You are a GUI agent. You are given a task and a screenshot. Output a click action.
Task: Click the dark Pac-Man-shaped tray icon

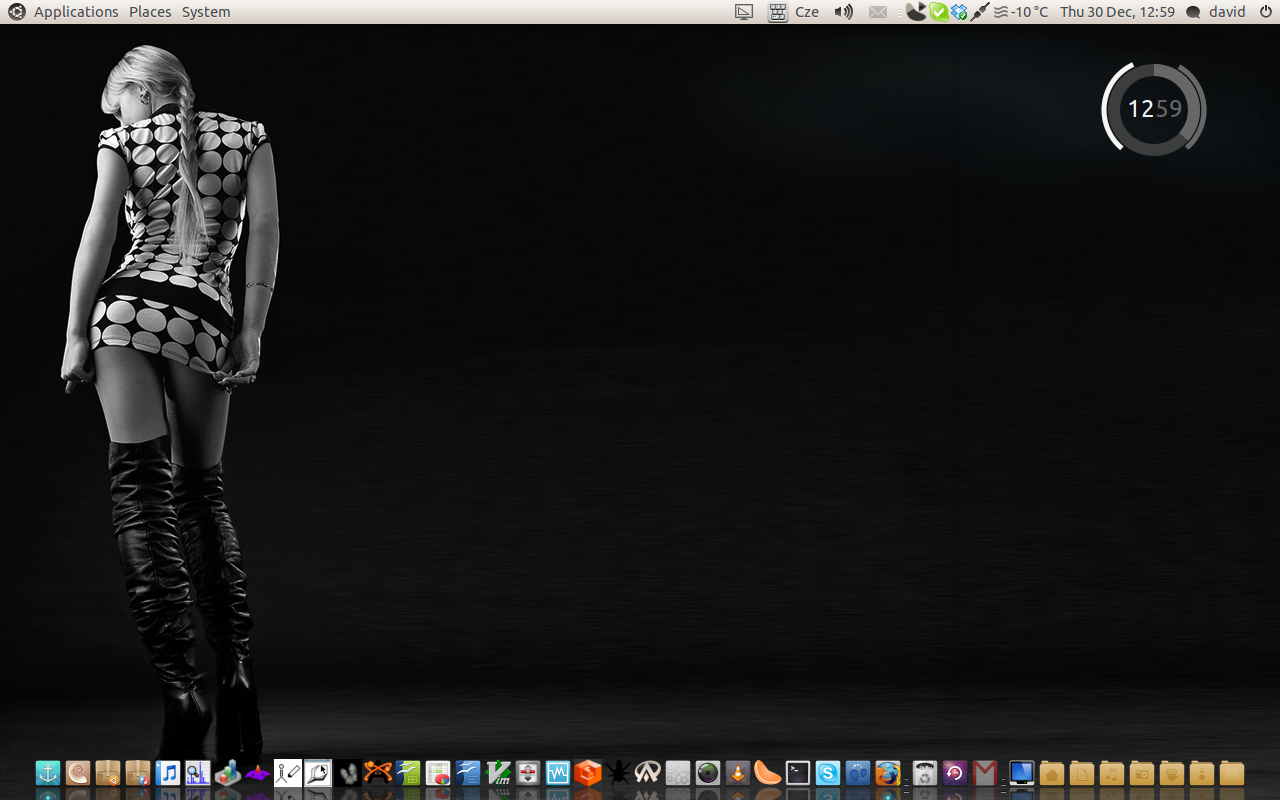[x=916, y=12]
